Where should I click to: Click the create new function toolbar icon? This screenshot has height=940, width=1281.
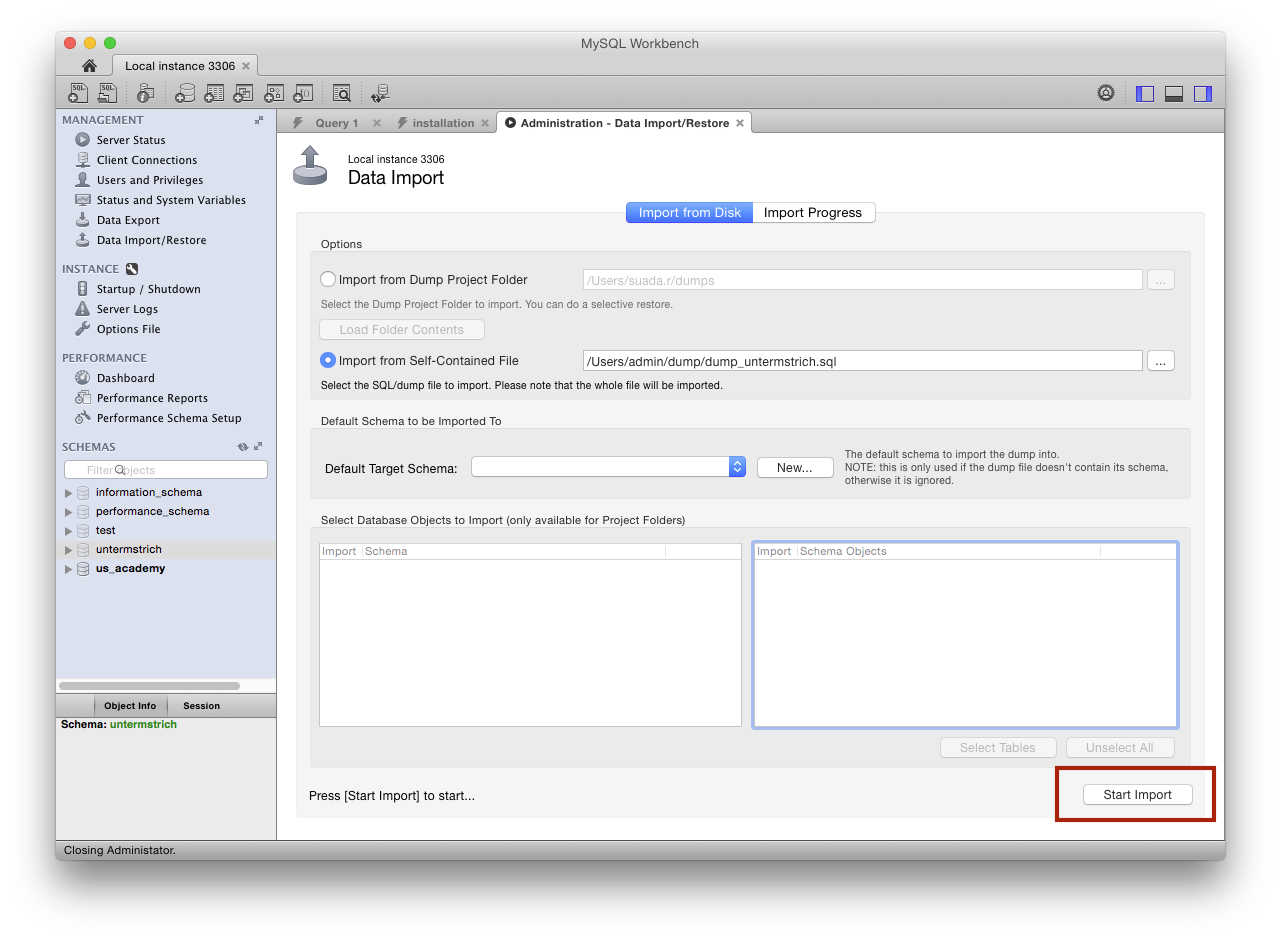[303, 93]
